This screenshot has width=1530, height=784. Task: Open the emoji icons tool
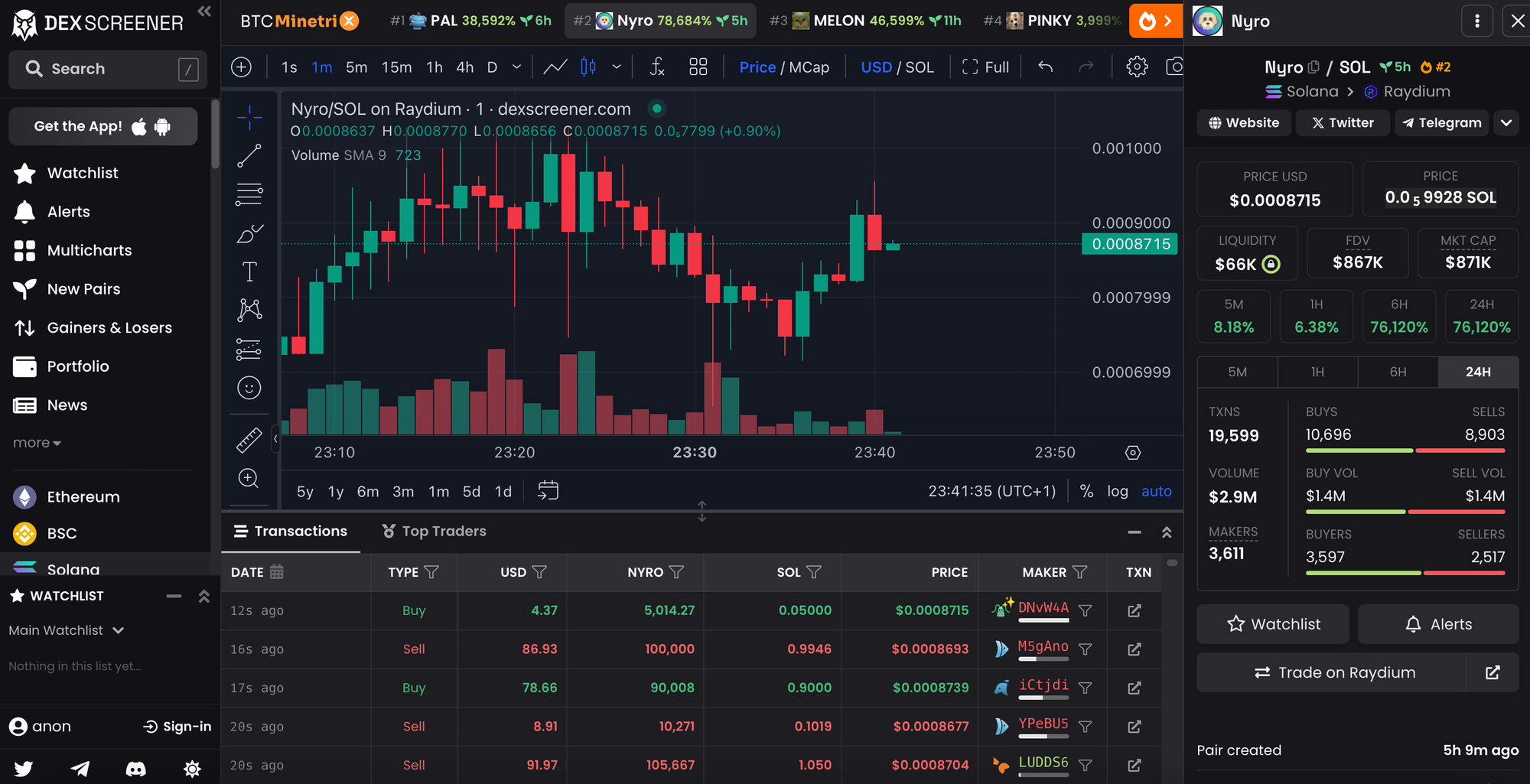click(249, 388)
